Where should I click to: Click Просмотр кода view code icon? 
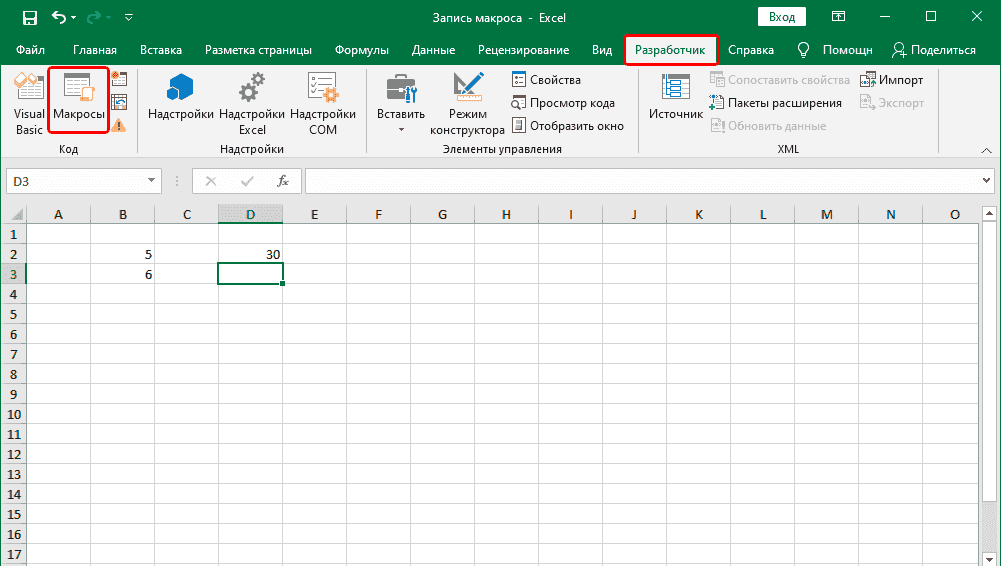pos(519,102)
